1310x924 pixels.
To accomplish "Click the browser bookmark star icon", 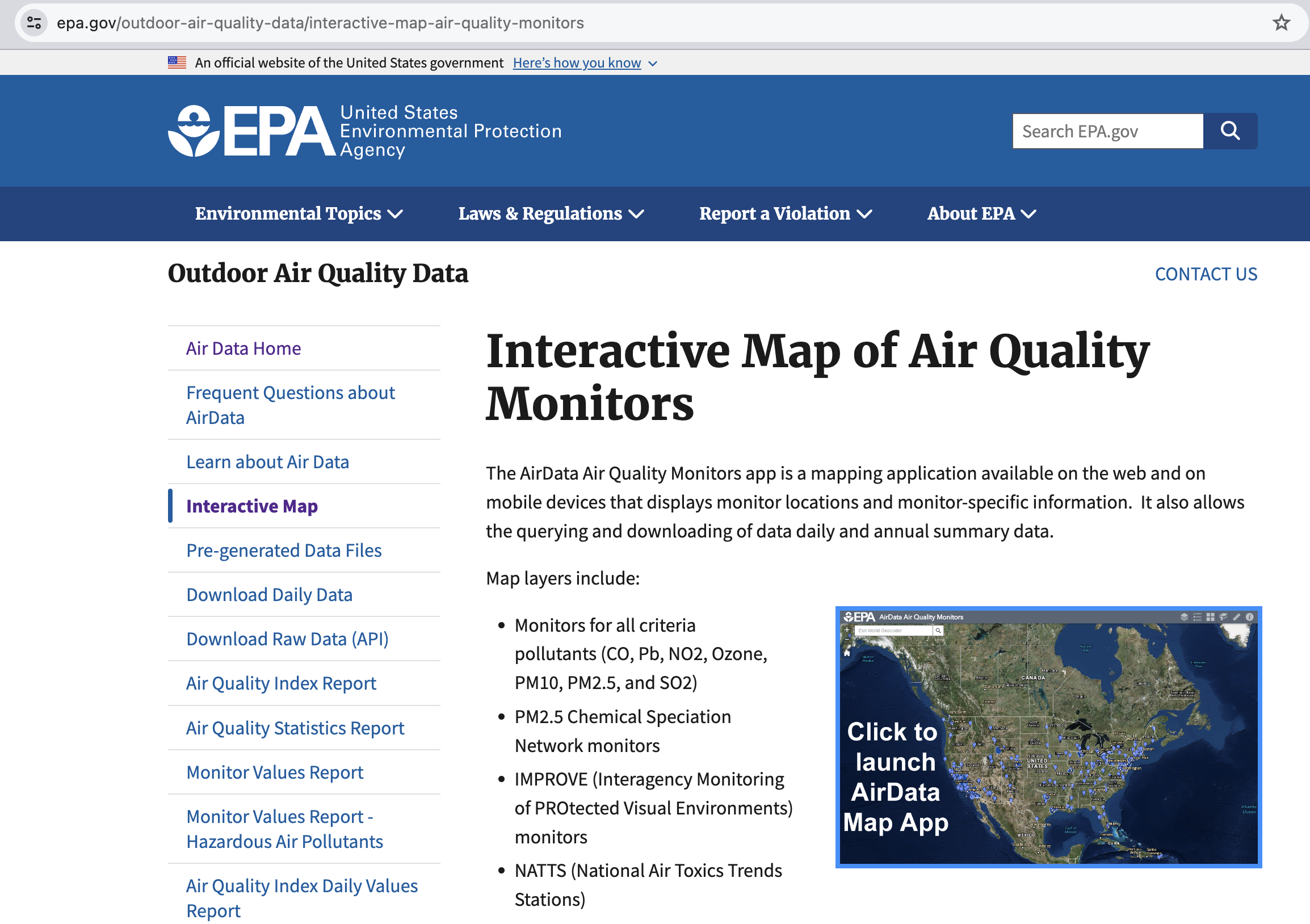I will [1281, 23].
